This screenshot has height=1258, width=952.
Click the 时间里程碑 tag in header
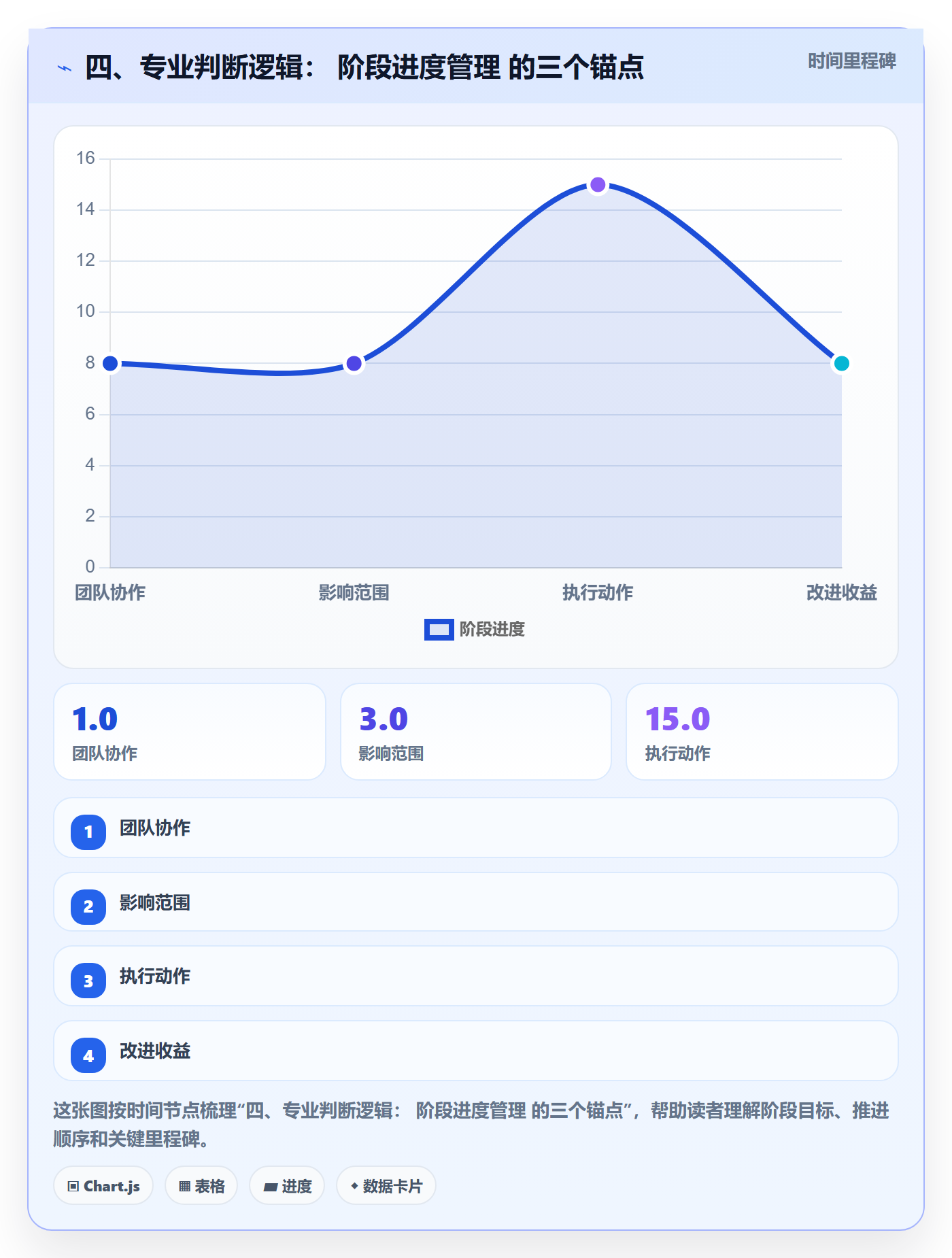click(851, 61)
